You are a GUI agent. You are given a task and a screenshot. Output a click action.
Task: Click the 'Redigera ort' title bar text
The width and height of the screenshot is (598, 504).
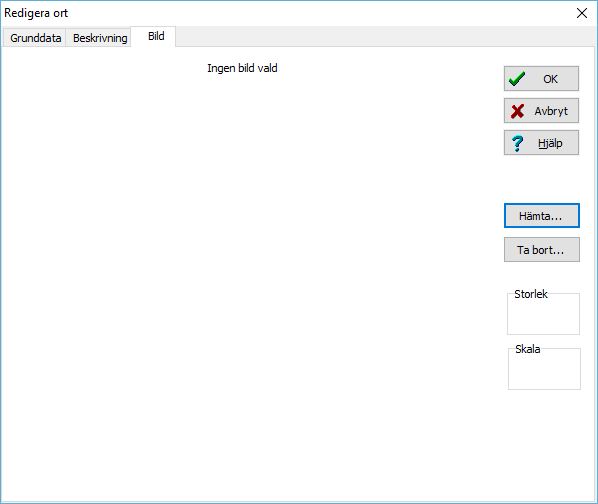pyautogui.click(x=36, y=13)
